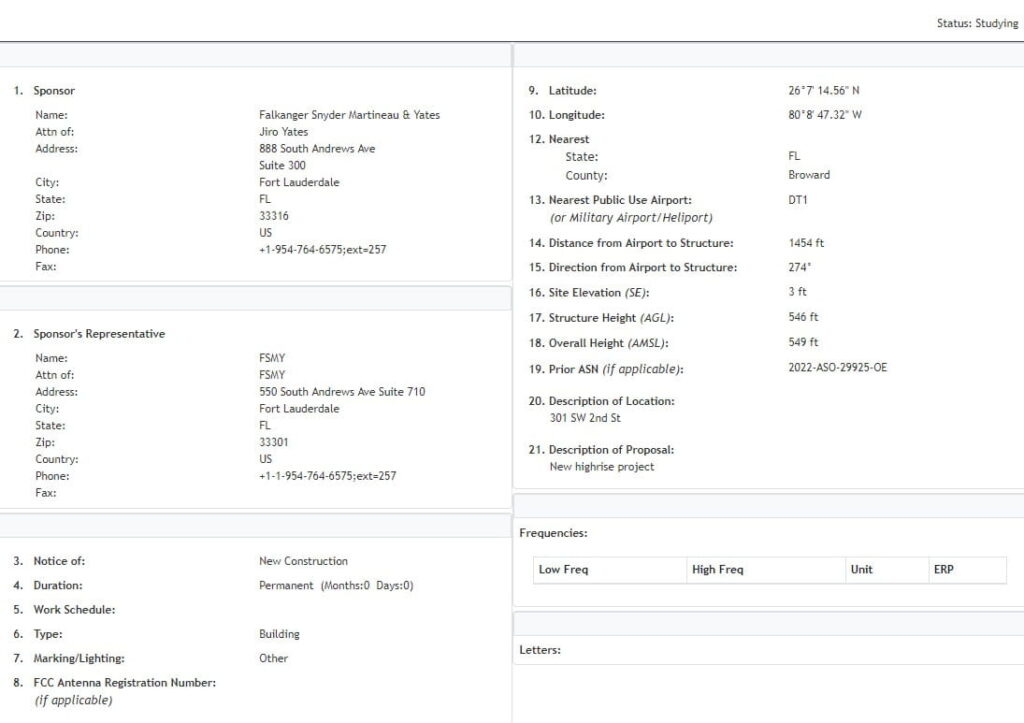Click representative address 550 South Andrews Ave
This screenshot has width=1024, height=723.
coord(341,392)
